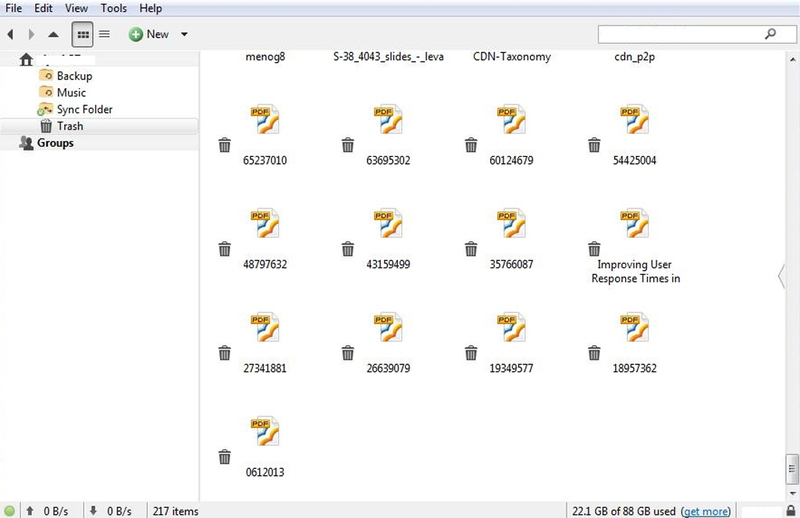This screenshot has width=800, height=518.
Task: Open the Backup folder in sidebar
Action: (66, 76)
